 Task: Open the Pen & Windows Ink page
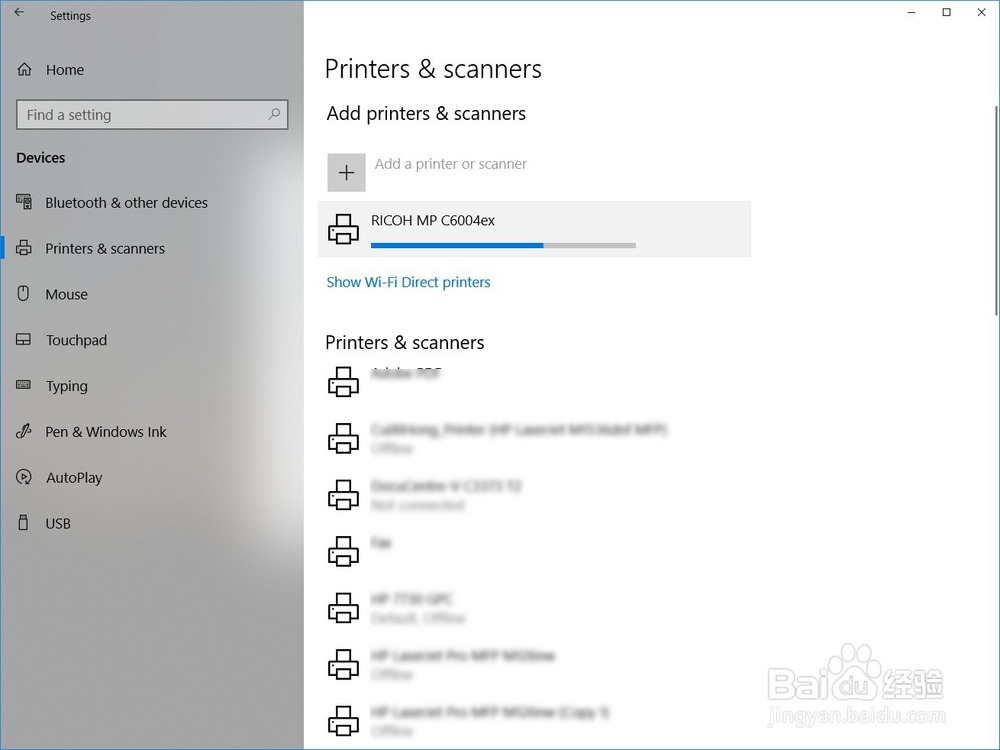(x=105, y=432)
